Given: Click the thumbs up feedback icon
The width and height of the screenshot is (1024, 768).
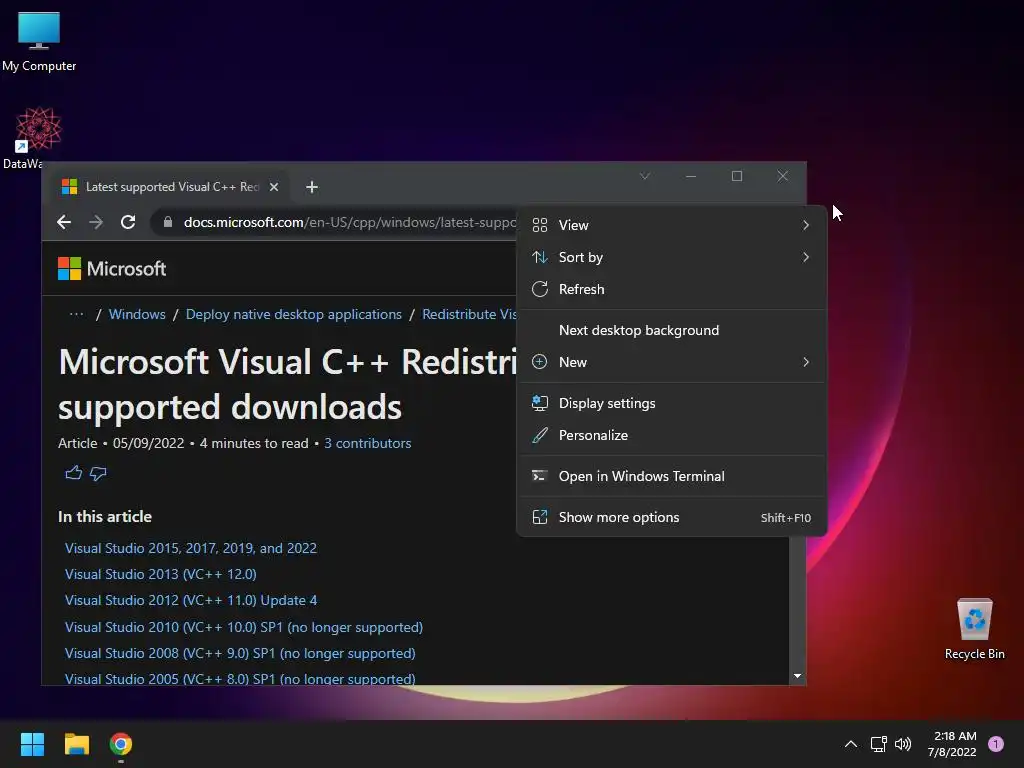Looking at the screenshot, I should click(x=74, y=473).
